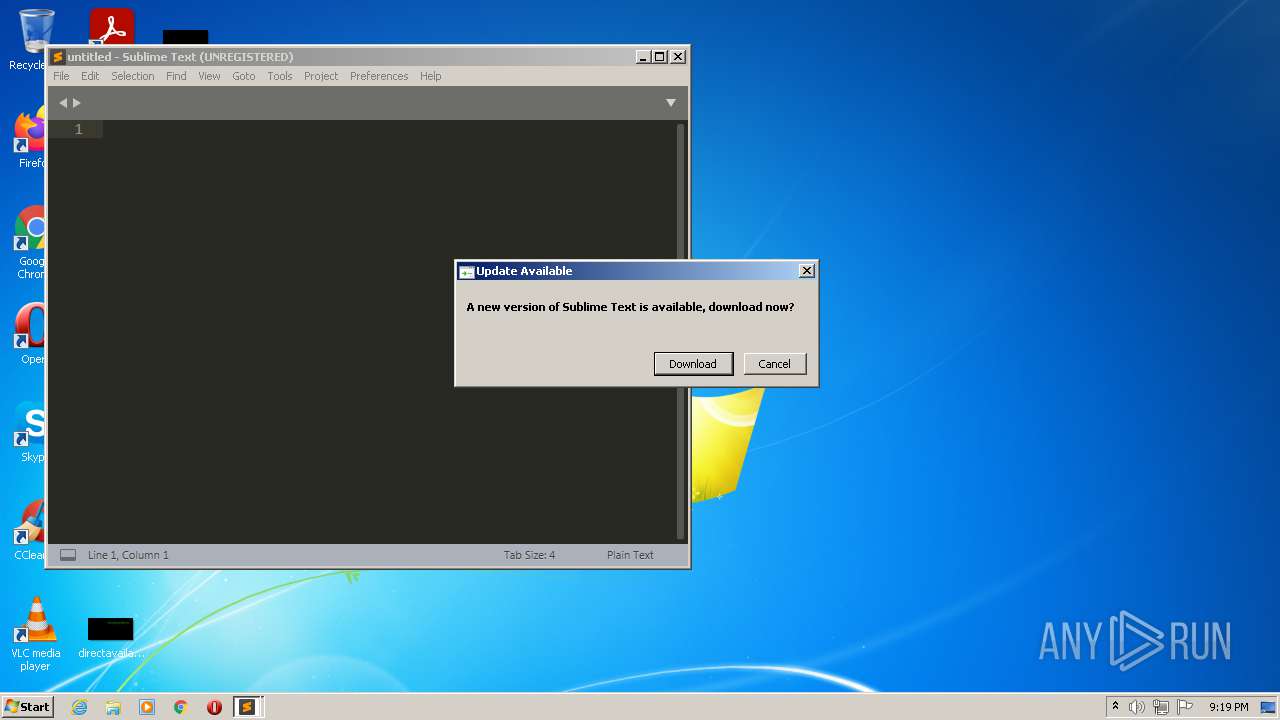The height and width of the screenshot is (720, 1280).
Task: Cancel the Sublime Text update dialog
Action: tap(774, 364)
